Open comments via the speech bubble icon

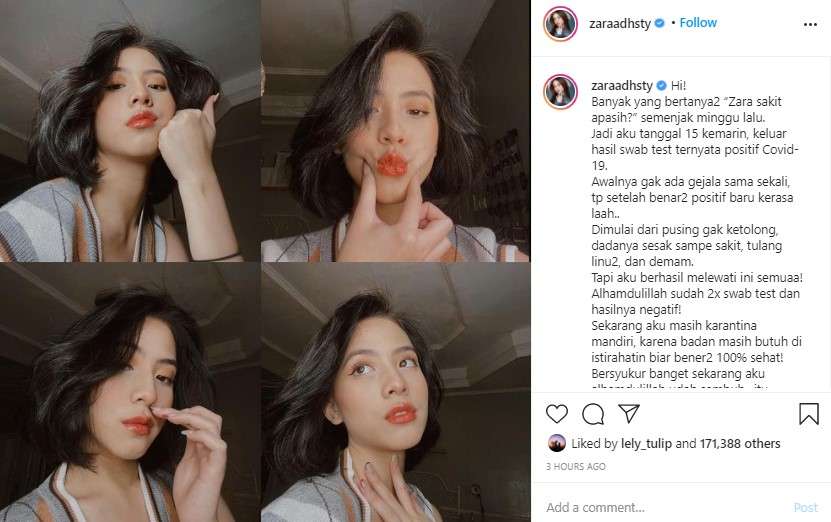click(593, 414)
